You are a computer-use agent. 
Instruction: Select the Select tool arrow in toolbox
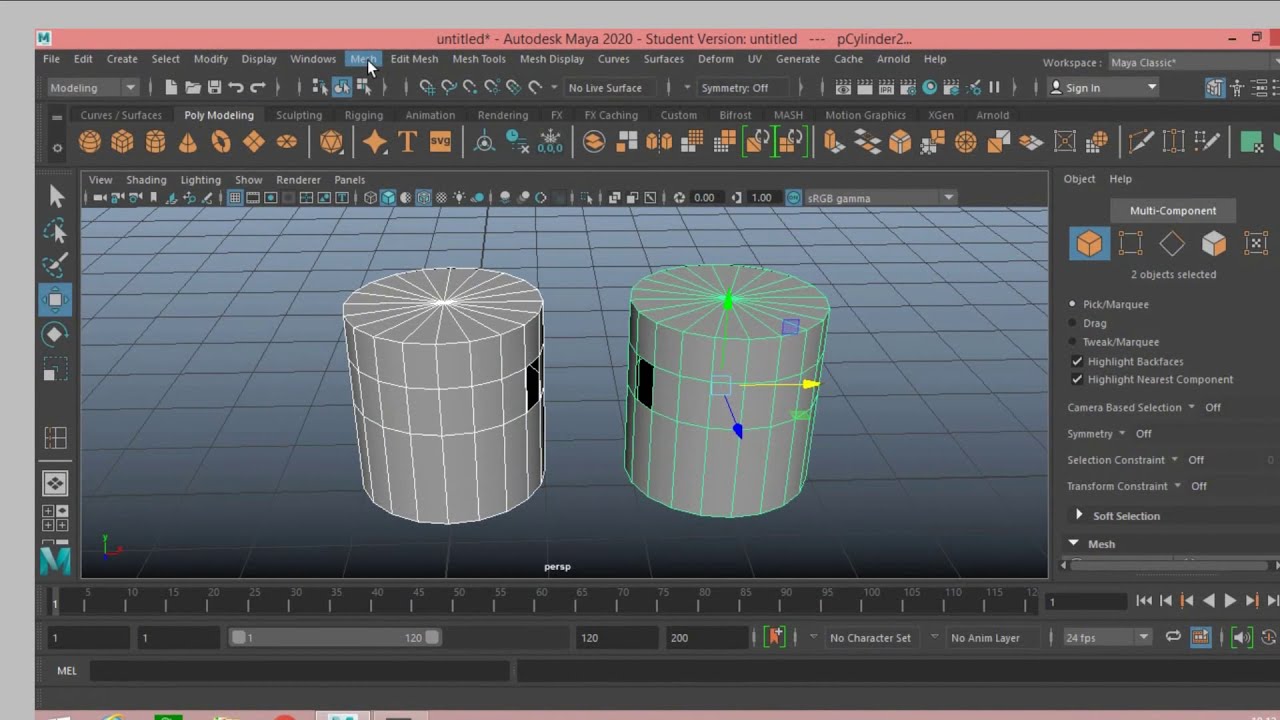pyautogui.click(x=56, y=196)
